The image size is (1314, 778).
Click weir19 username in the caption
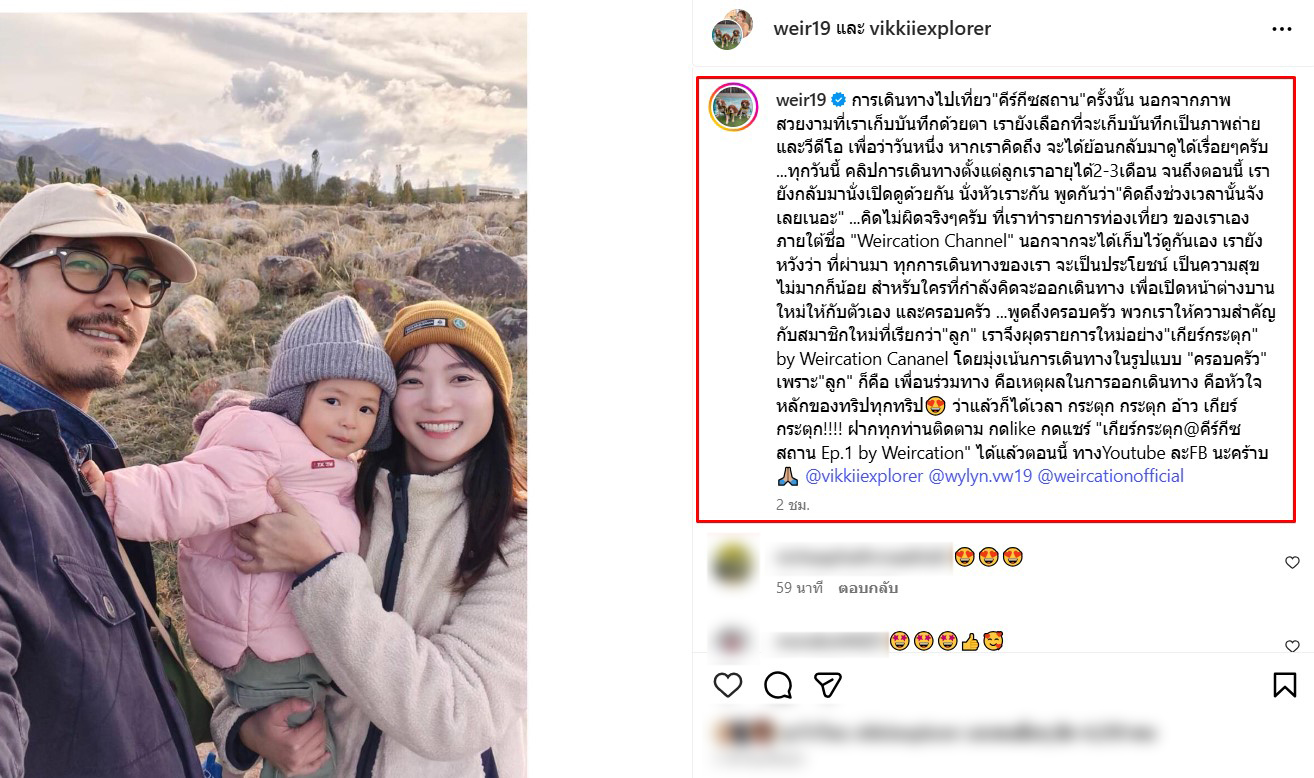pos(801,100)
